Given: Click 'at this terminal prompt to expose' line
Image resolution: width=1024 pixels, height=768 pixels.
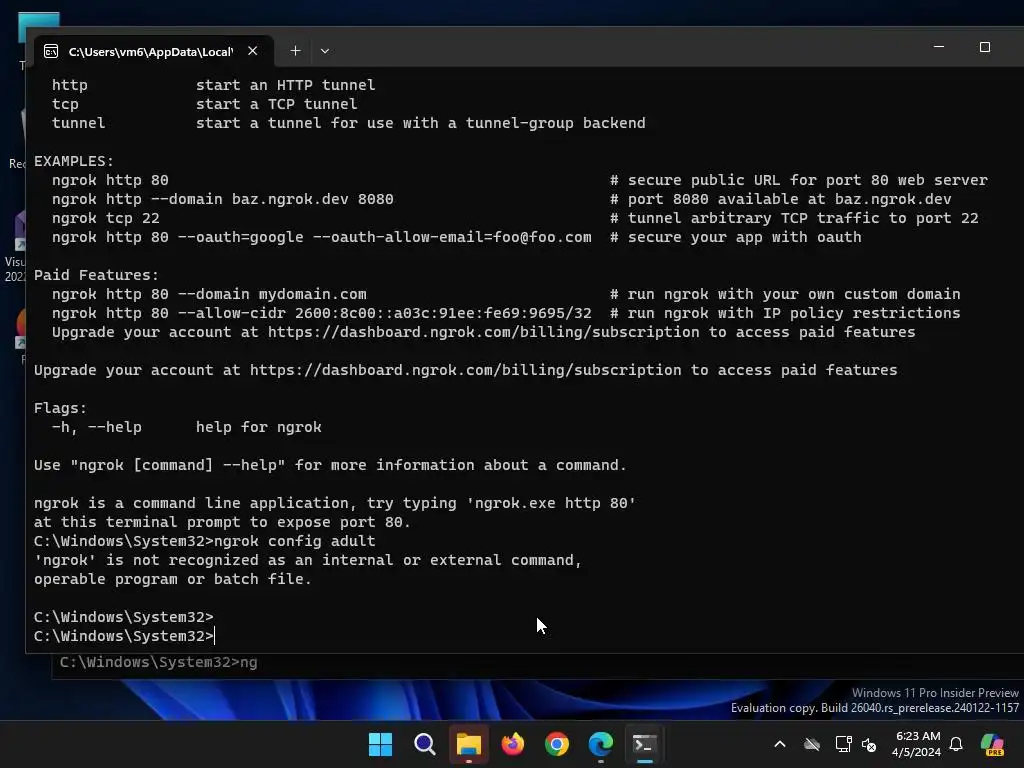Looking at the screenshot, I should 222,522.
